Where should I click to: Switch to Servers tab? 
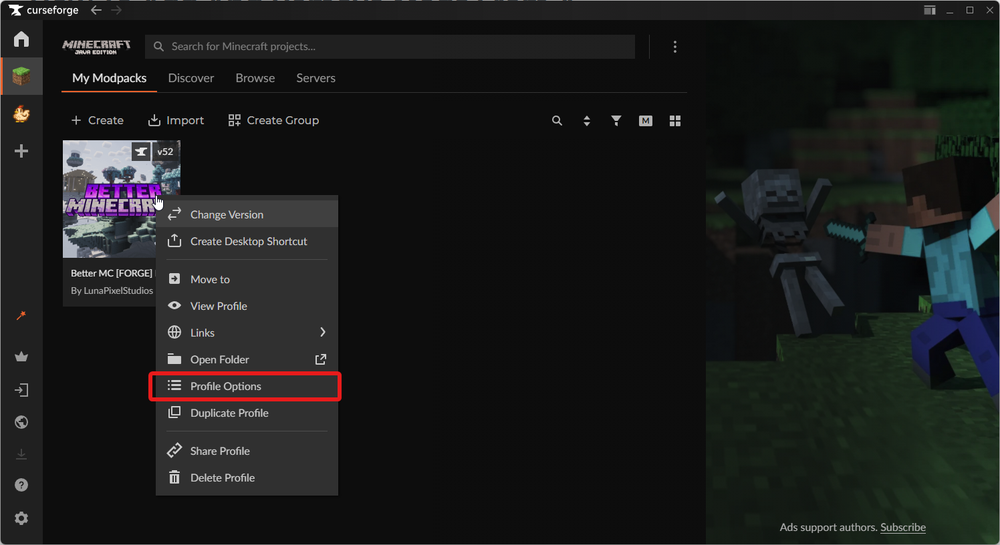pos(316,78)
